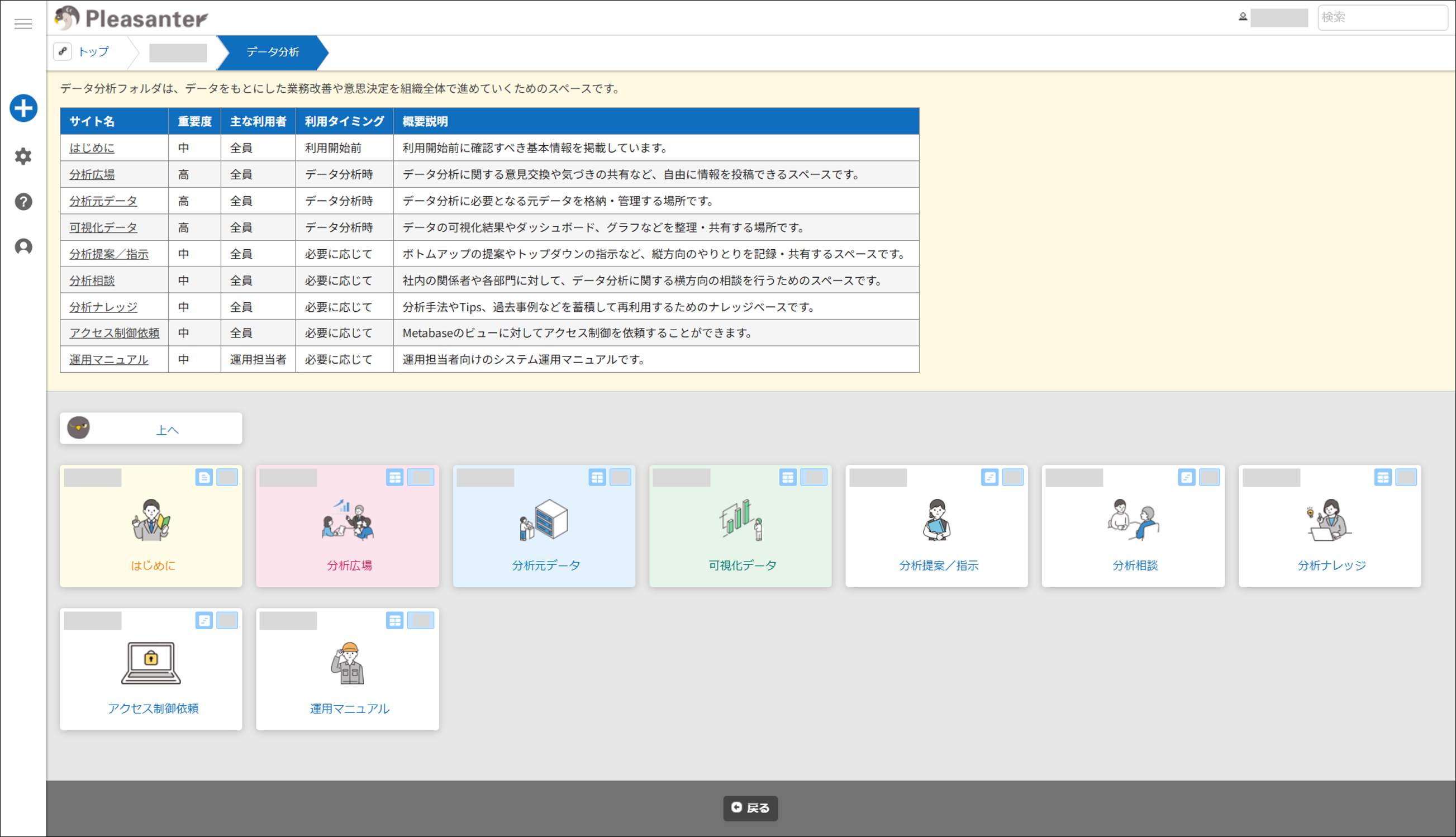Screen dimensions: 1456x837
Task: Open help via the question mark icon
Action: click(23, 202)
